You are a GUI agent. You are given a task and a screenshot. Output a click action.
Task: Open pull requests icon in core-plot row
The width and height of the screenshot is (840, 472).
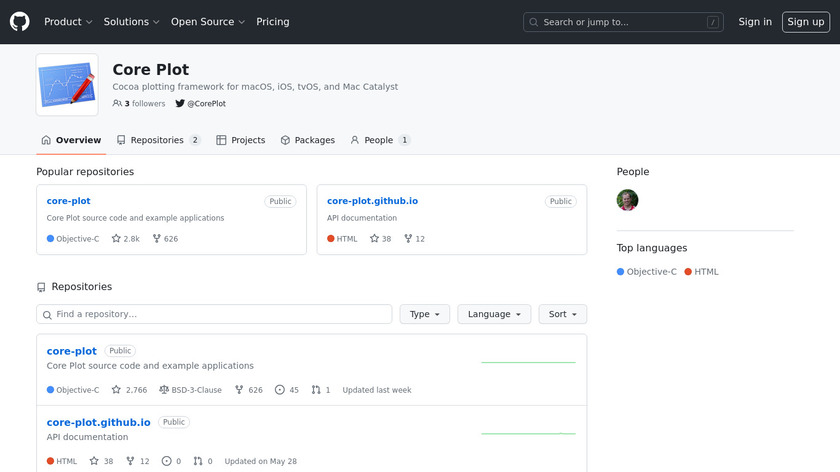click(x=316, y=390)
